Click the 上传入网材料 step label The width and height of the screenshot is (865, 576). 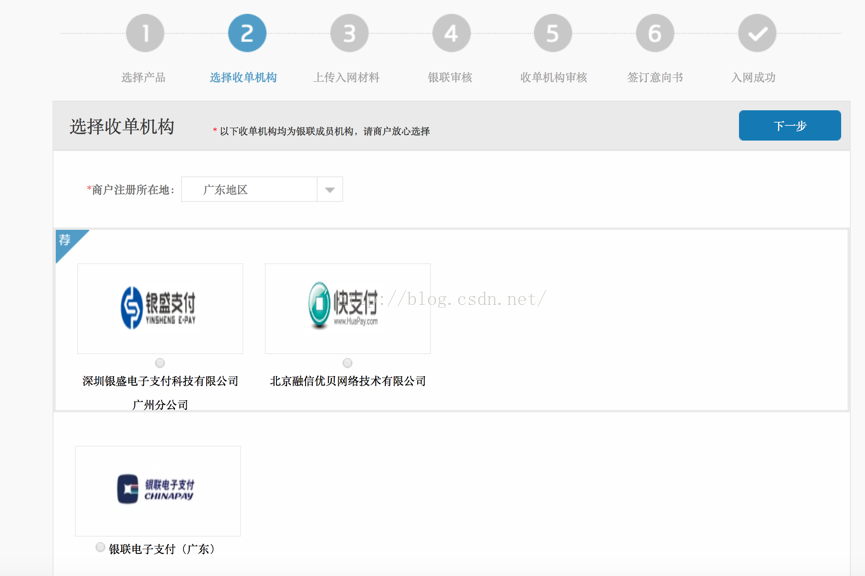[346, 77]
